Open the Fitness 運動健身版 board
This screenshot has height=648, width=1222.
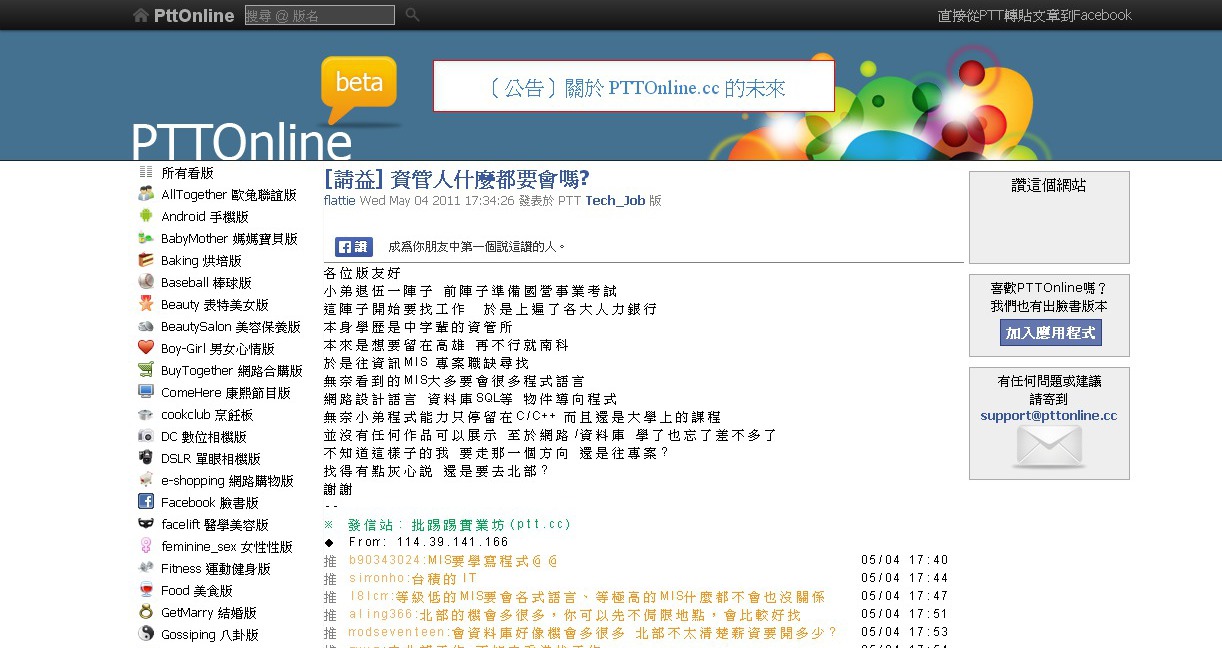[x=216, y=569]
